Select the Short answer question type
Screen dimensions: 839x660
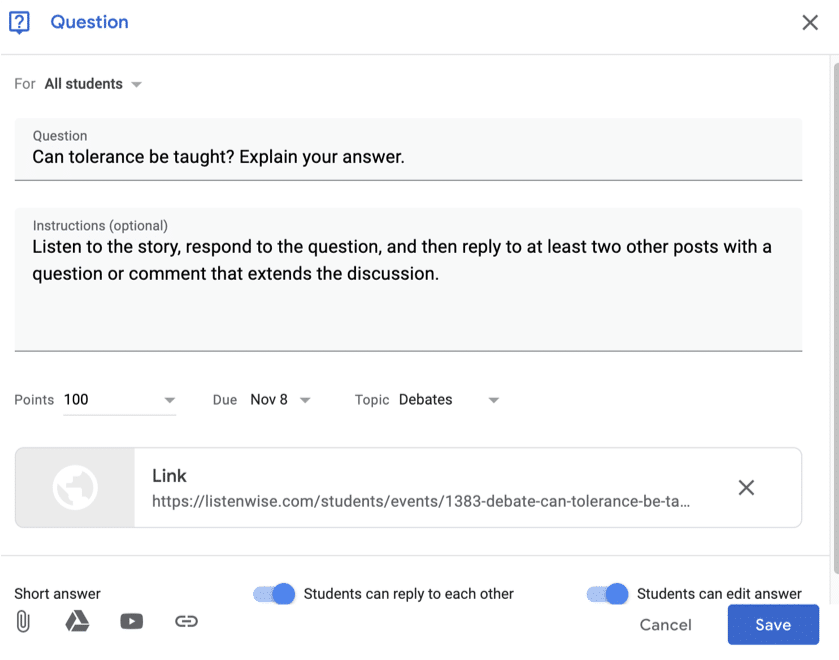57,594
